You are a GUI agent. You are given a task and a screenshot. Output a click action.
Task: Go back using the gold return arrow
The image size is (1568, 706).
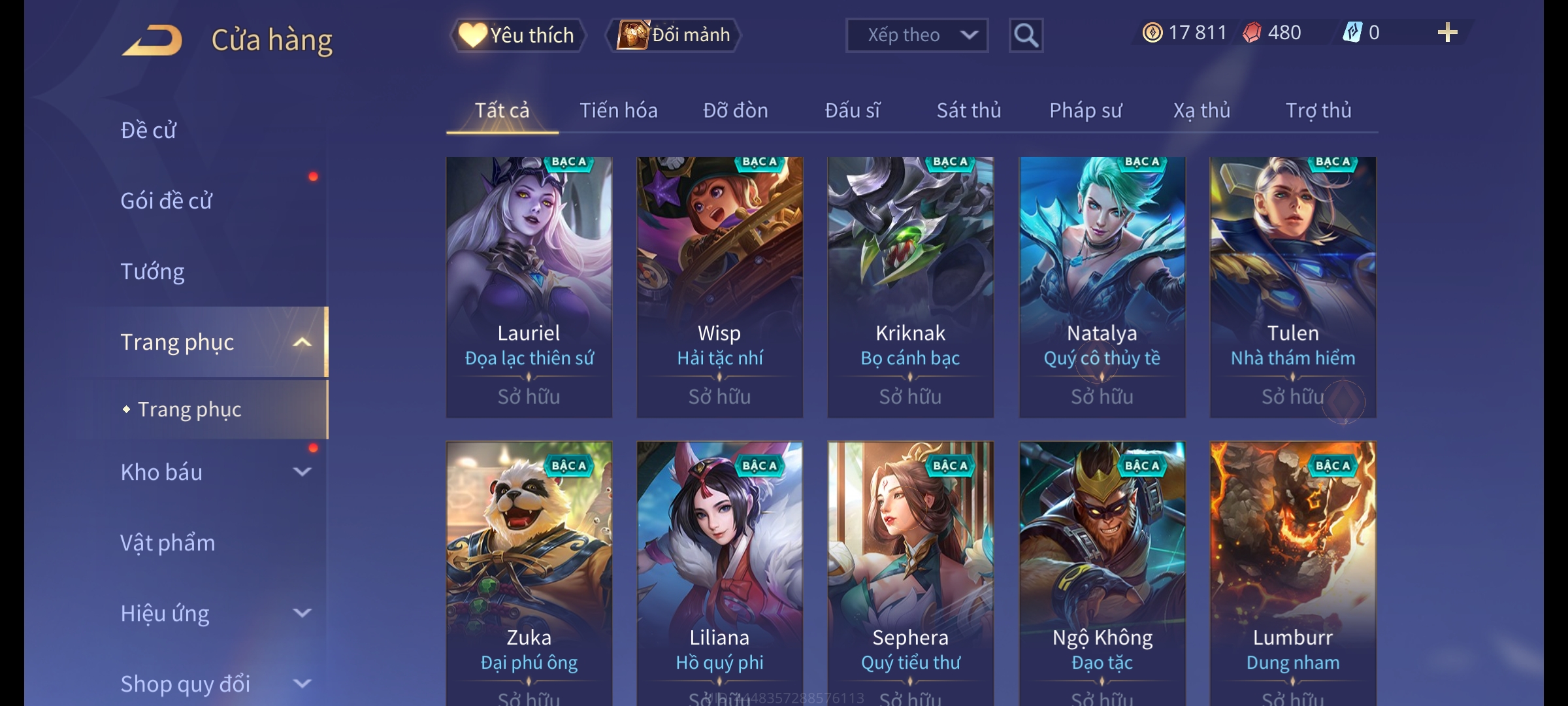[152, 40]
